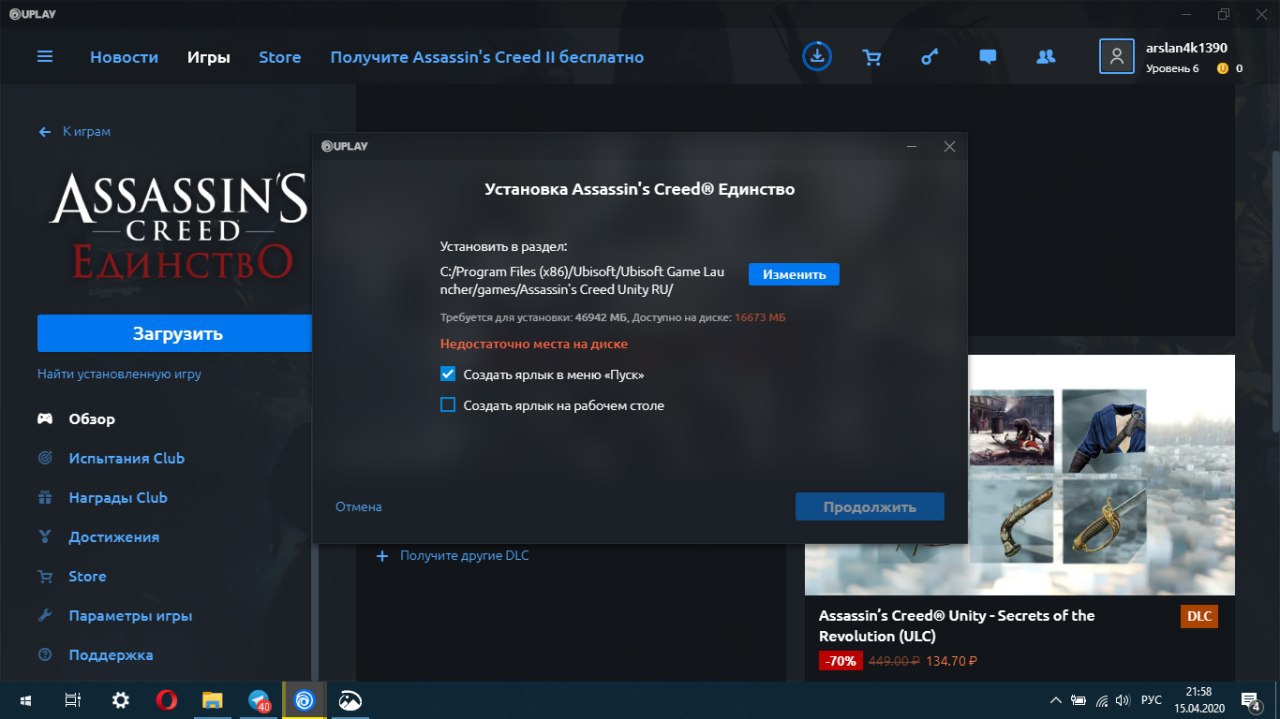Click the install path text
The image size is (1280, 719).
pyautogui.click(x=583, y=281)
